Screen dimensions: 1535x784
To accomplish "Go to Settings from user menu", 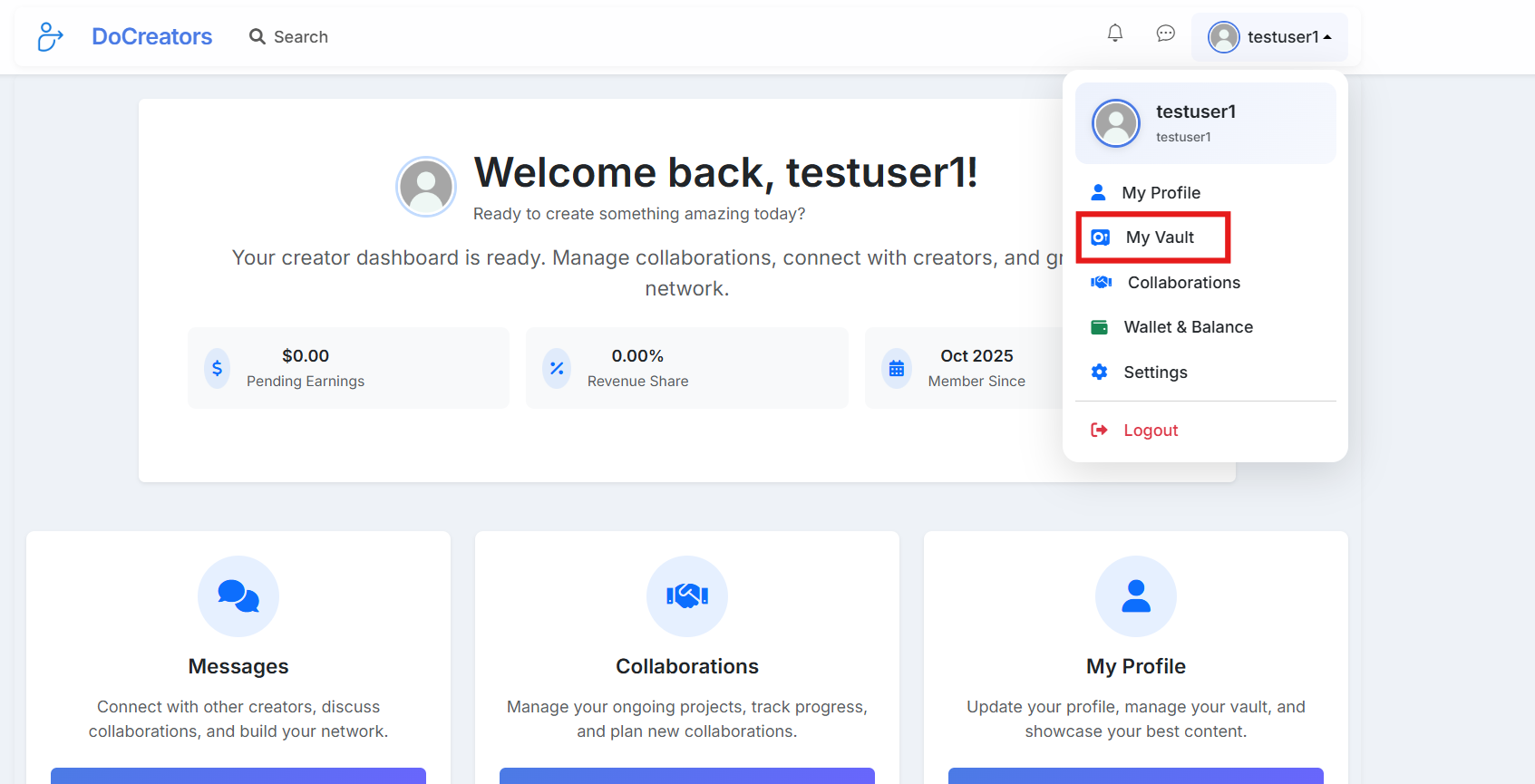I will click(x=1154, y=373).
